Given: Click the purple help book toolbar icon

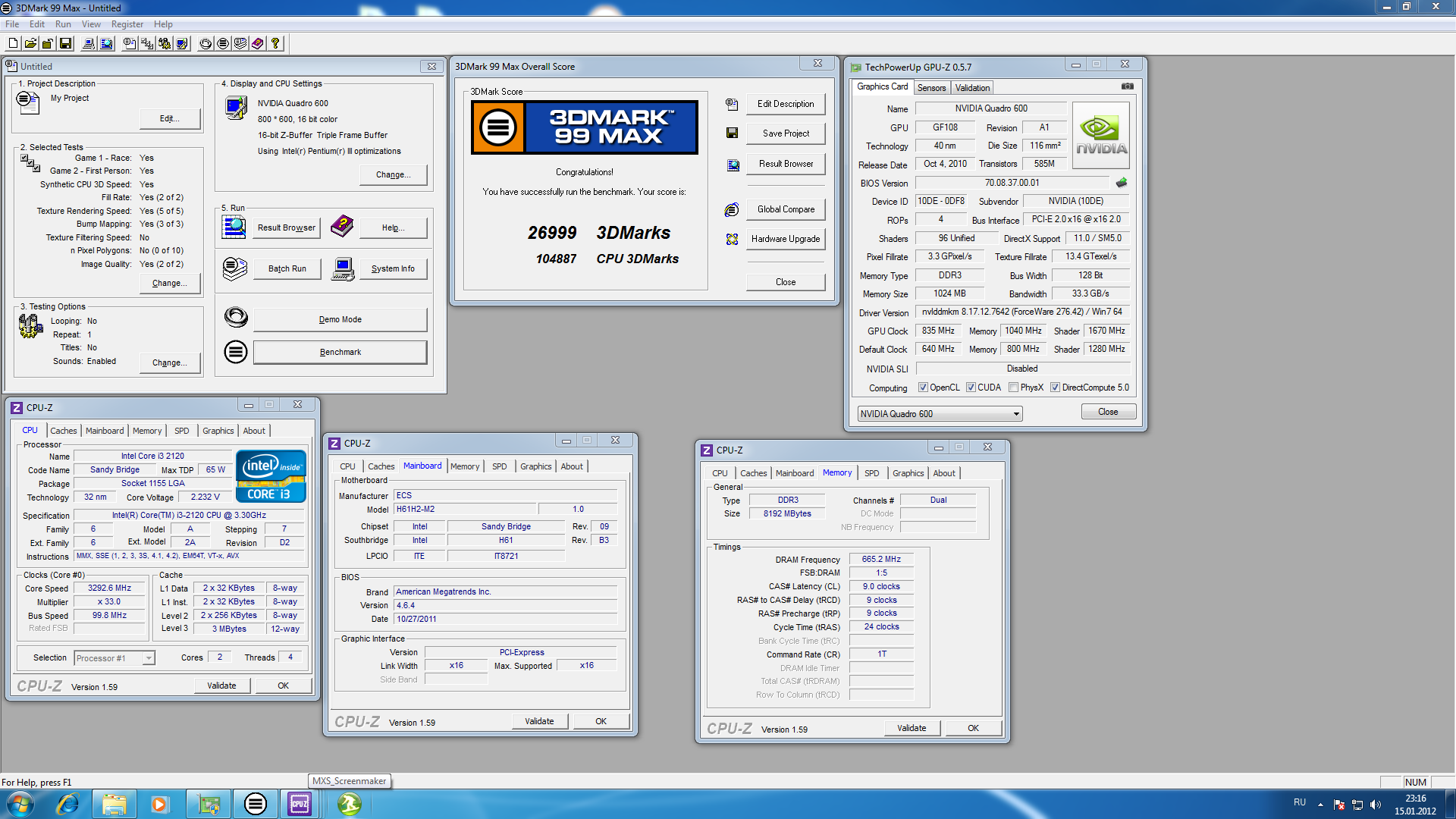Looking at the screenshot, I should point(258,44).
